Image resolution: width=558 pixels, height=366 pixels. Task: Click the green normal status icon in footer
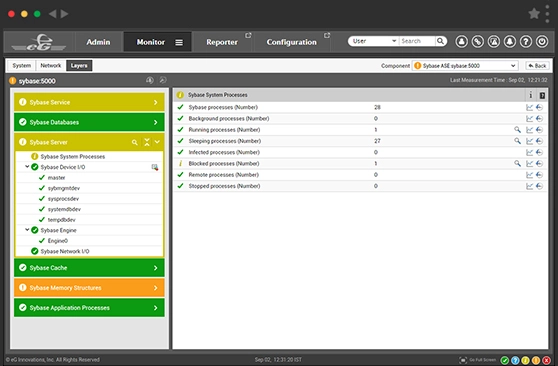click(505, 360)
